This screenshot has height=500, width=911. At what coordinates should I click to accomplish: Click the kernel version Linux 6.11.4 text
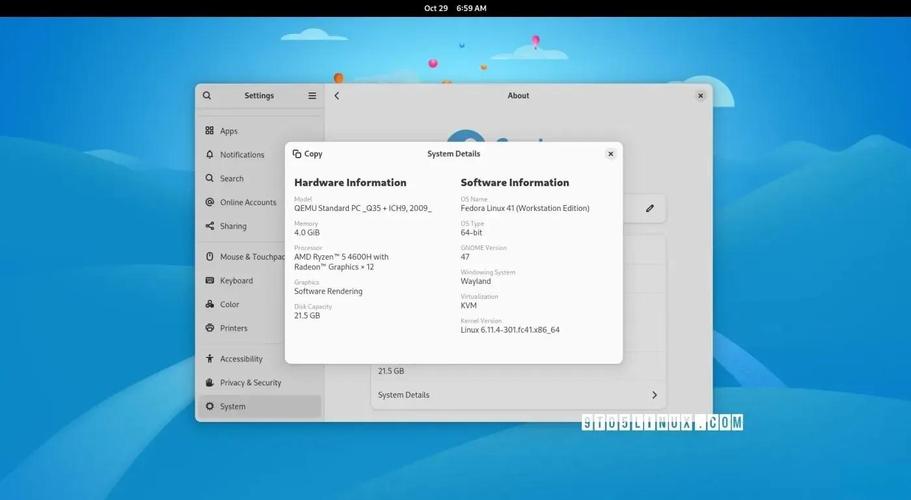click(x=510, y=330)
